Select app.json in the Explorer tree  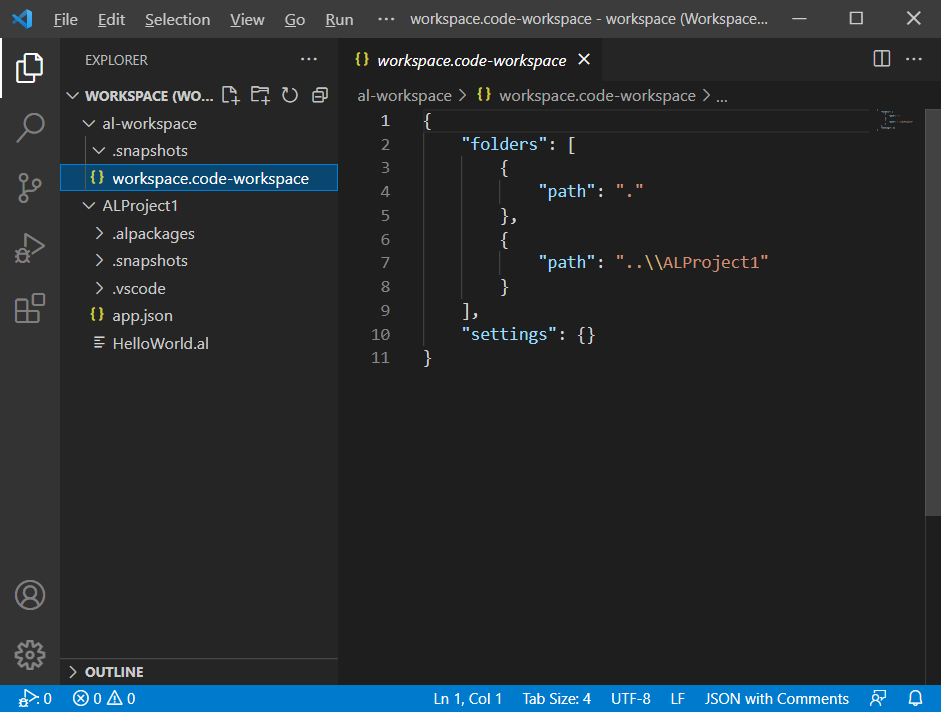pyautogui.click(x=139, y=315)
